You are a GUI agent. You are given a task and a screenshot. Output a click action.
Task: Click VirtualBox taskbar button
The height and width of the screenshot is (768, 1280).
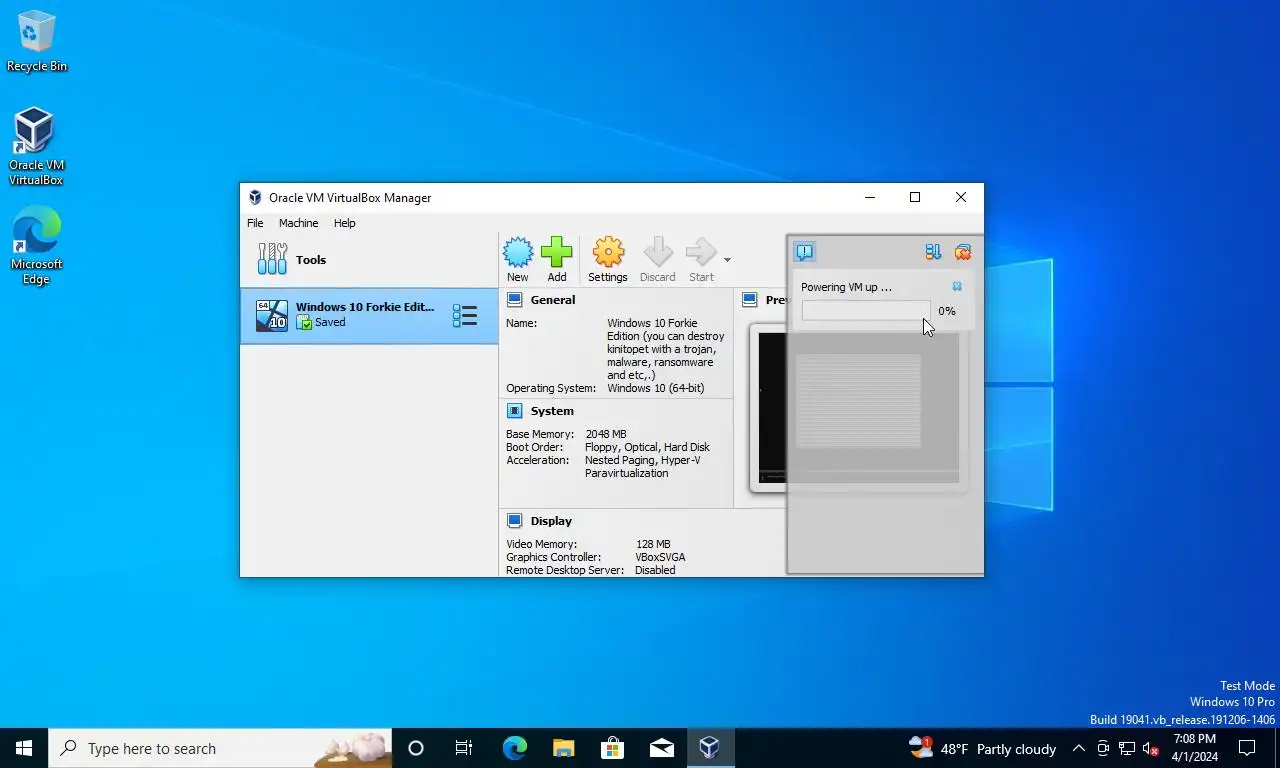(x=710, y=748)
